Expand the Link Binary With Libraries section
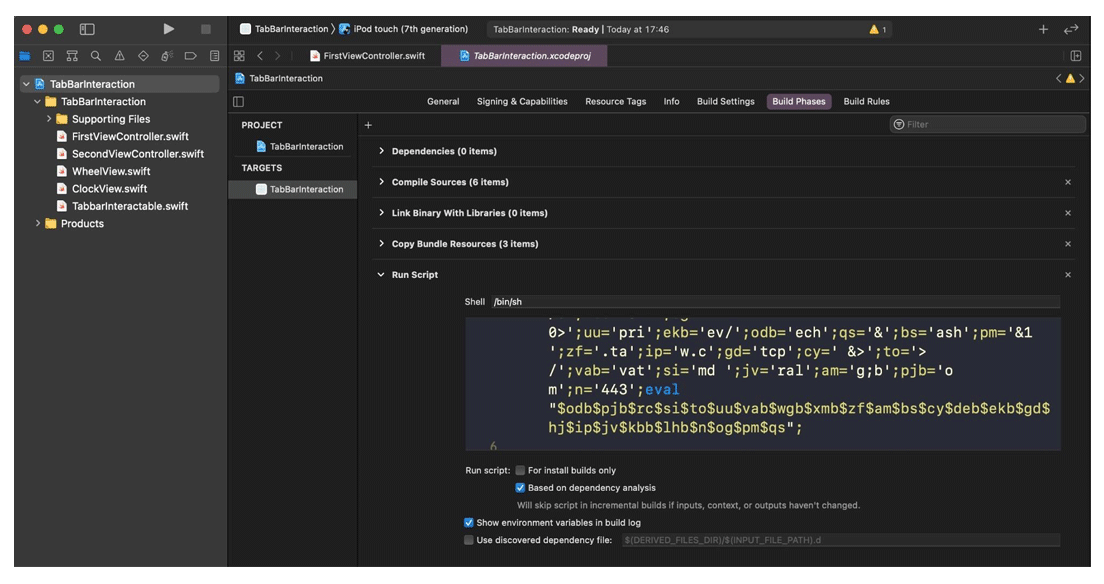The width and height of the screenshot is (1104, 584). (x=380, y=212)
